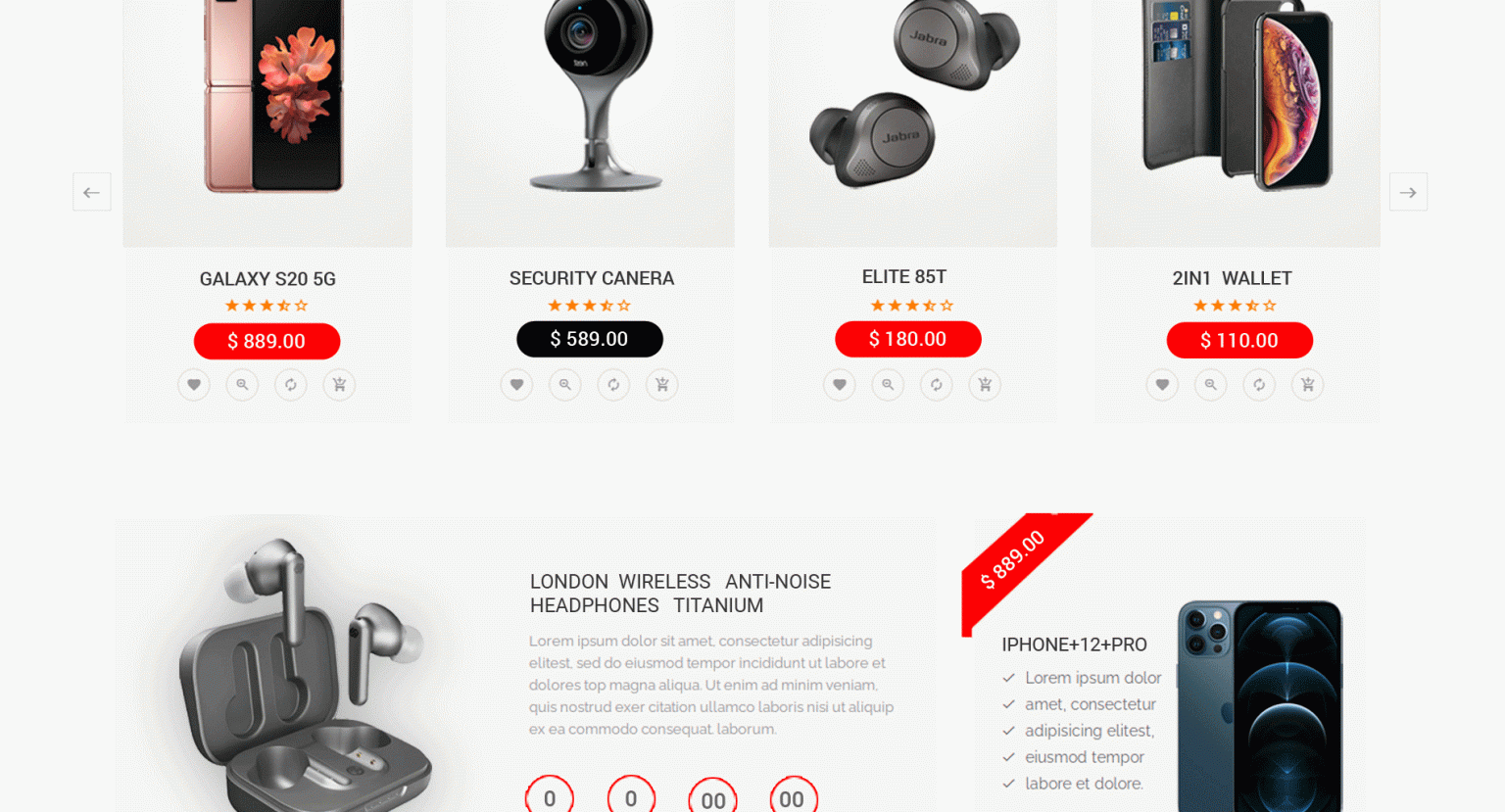Add Elite 85T to wishlist

(x=840, y=385)
